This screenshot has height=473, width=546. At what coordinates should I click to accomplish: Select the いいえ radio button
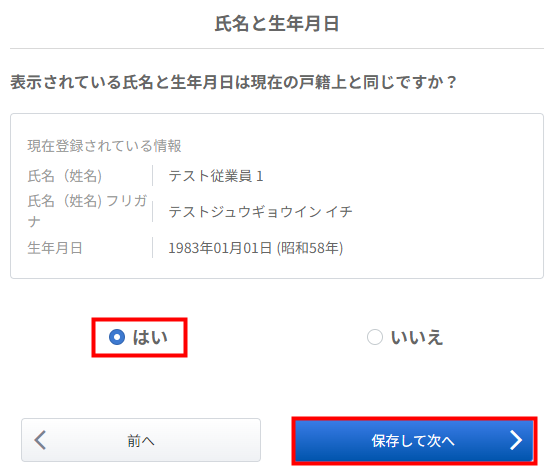coord(375,337)
